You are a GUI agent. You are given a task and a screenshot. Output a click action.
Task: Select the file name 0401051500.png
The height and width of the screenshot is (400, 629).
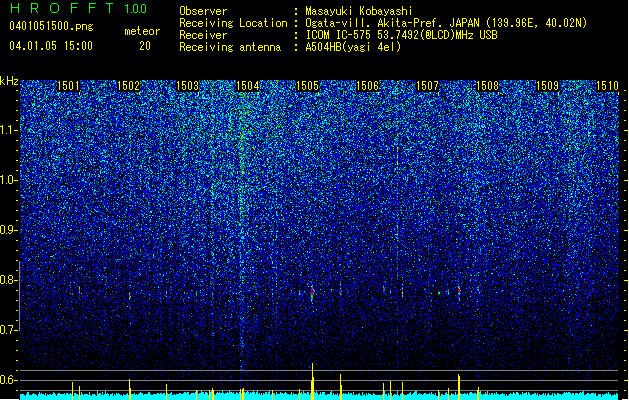51,26
